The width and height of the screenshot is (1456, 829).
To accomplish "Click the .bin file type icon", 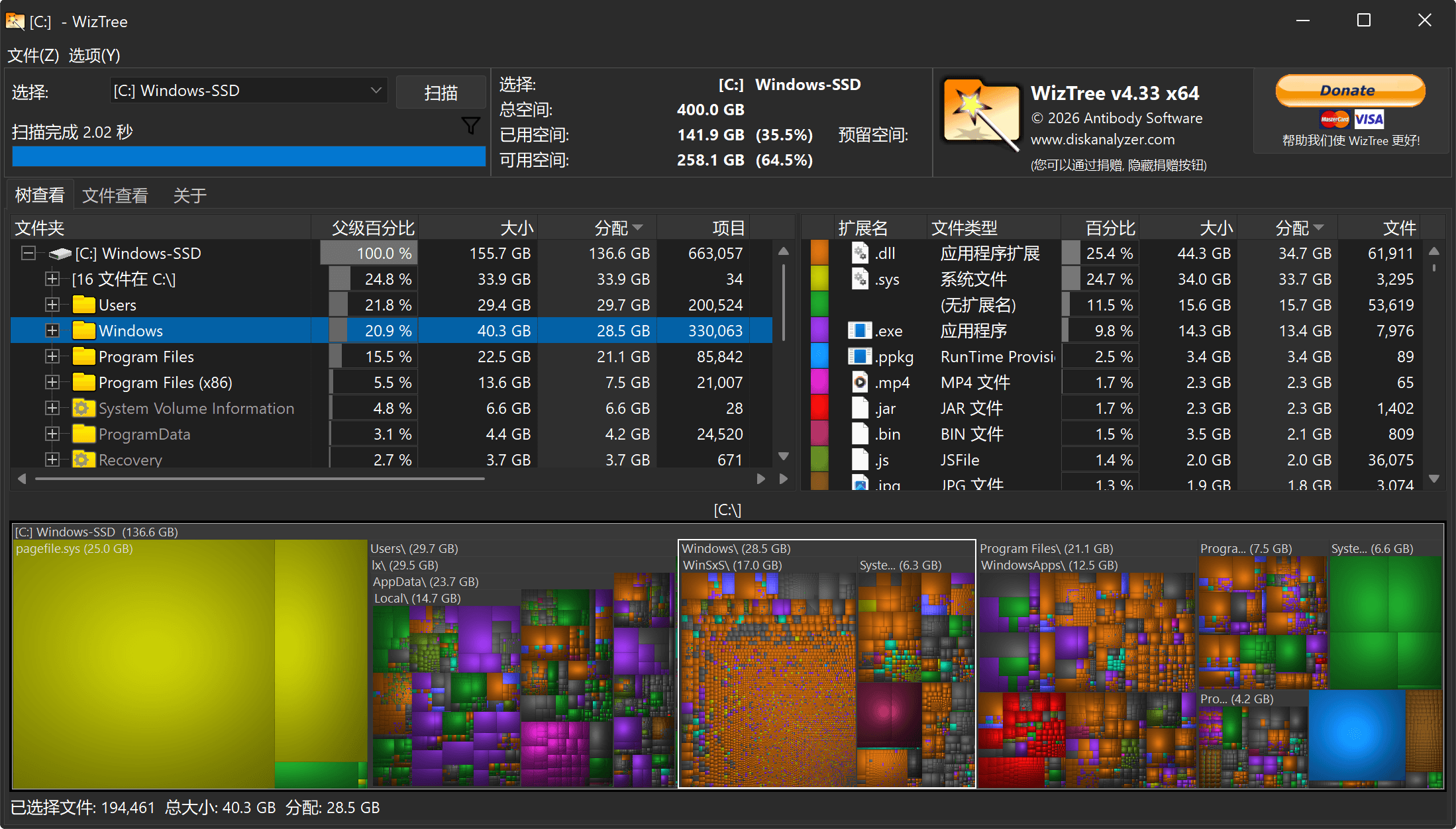I will point(860,434).
